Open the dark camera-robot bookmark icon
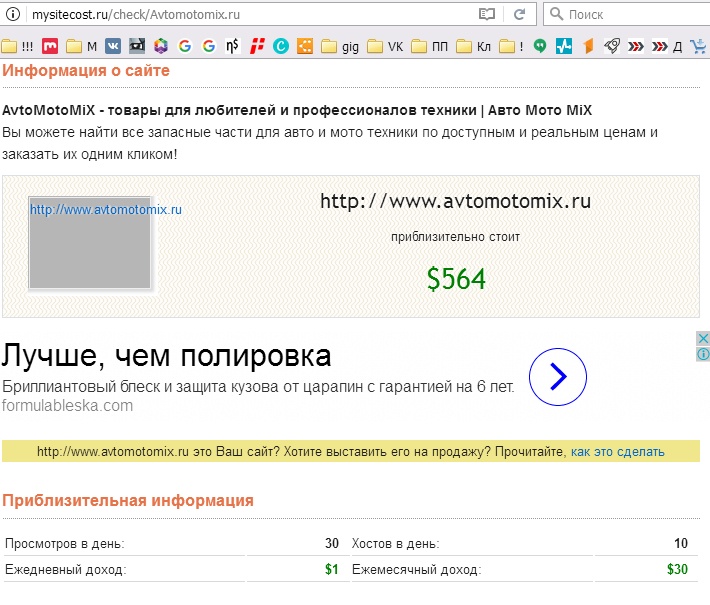 (x=137, y=46)
